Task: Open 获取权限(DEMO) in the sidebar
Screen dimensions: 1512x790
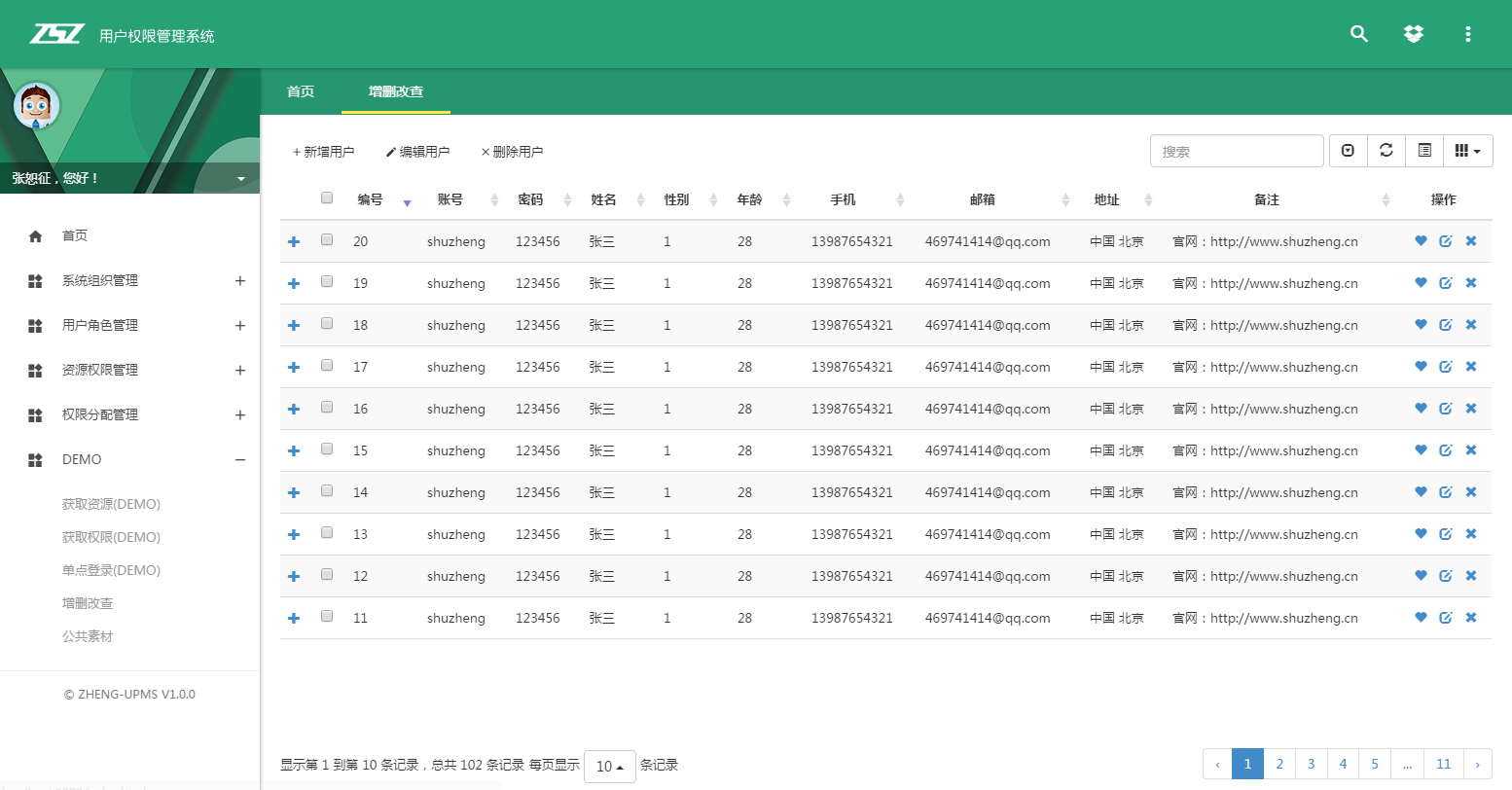Action: click(111, 537)
